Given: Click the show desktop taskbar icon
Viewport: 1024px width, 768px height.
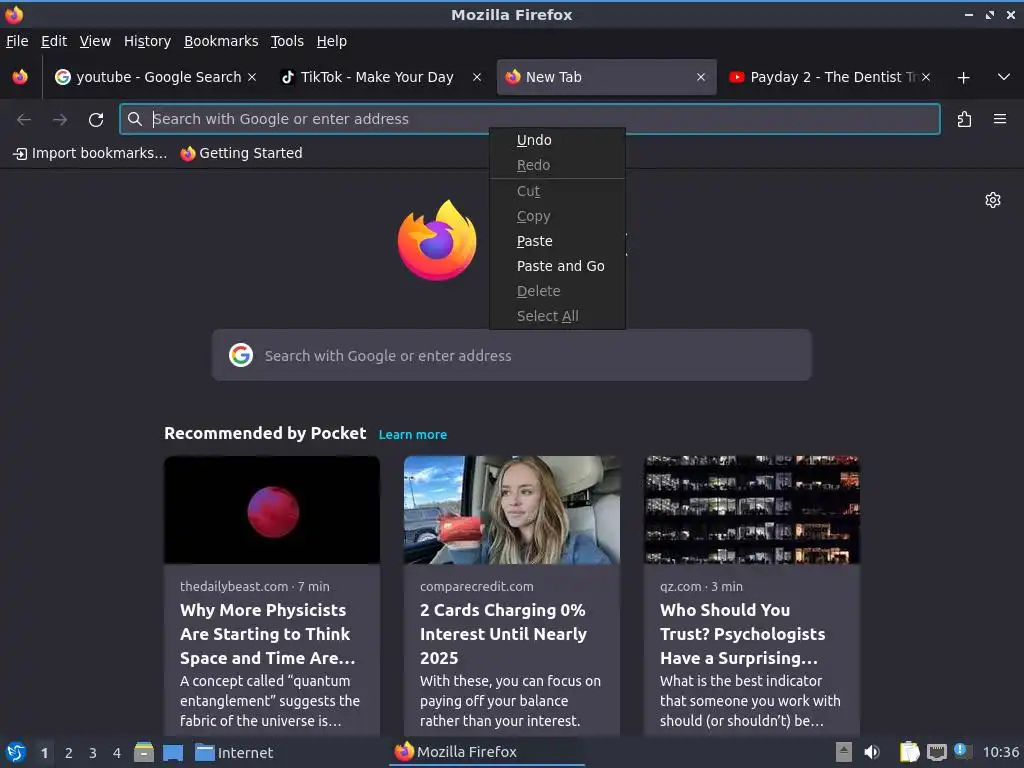Looking at the screenshot, I should 173,753.
